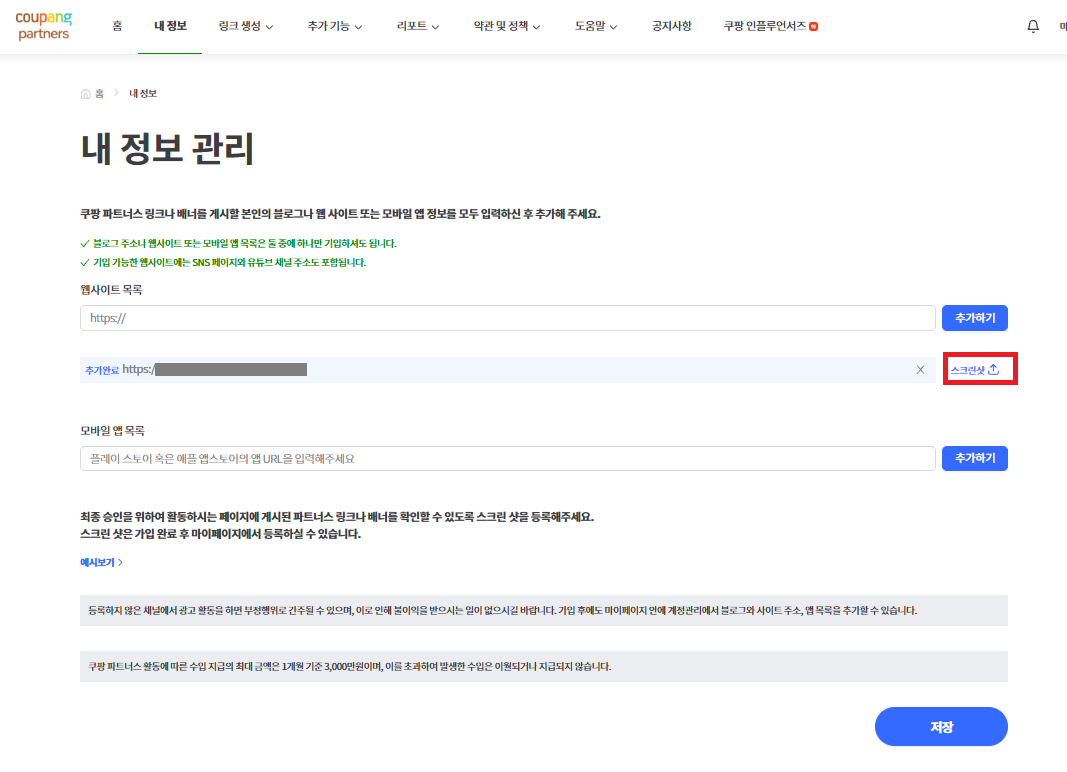This screenshot has height=772, width=1067.
Task: Click the 모바일 앱 목록 label
Action: pyautogui.click(x=112, y=431)
